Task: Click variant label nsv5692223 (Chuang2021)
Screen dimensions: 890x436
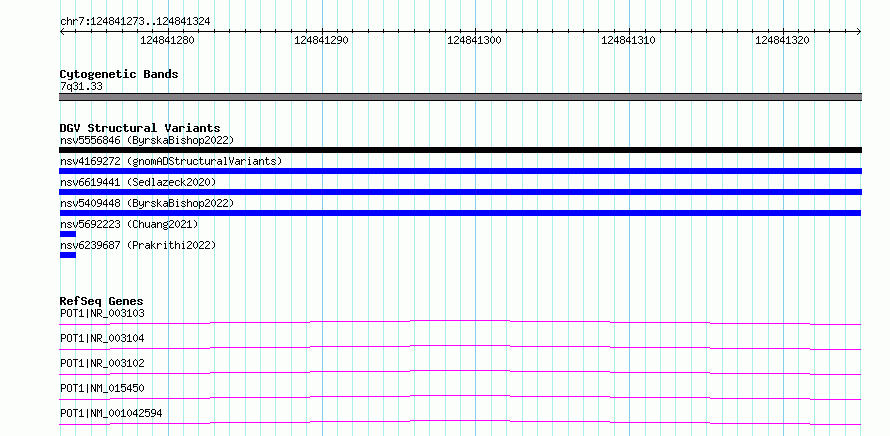Action: tap(129, 224)
